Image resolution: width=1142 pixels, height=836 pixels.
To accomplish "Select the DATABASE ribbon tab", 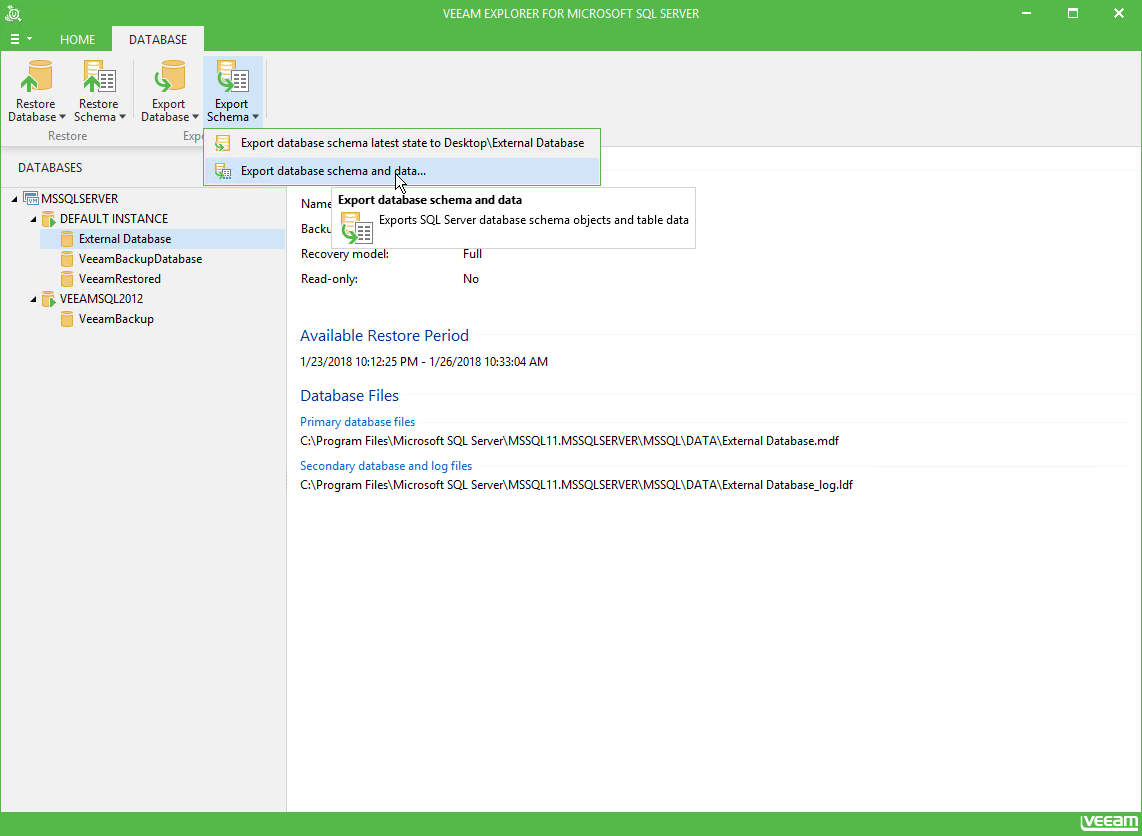I will 158,39.
